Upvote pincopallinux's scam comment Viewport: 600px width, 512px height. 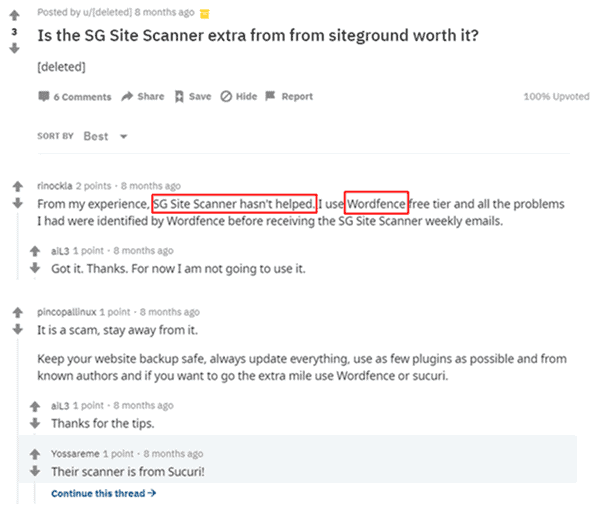click(18, 313)
